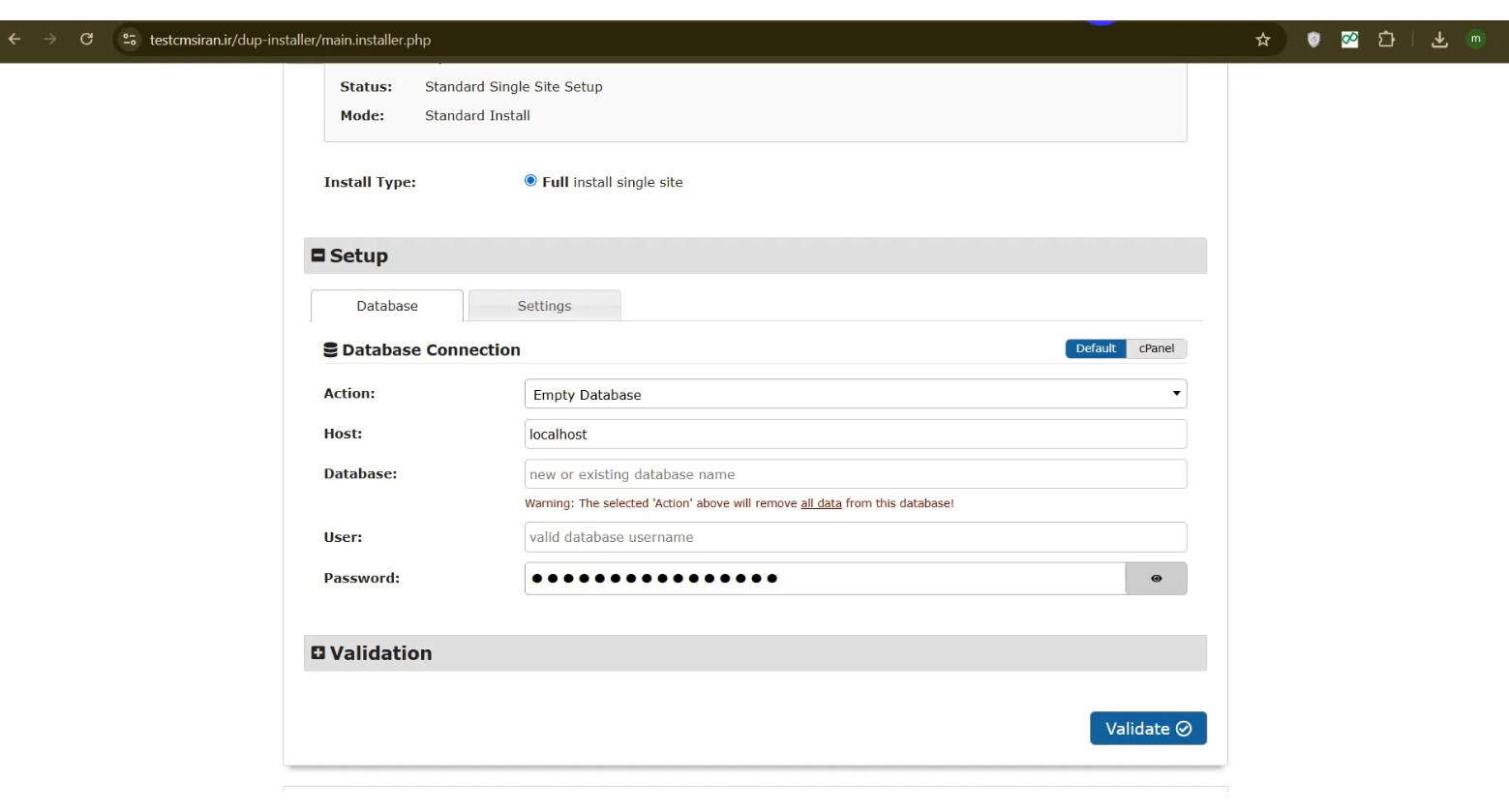
Task: Open the browser extensions puzzle icon
Action: coord(1386,40)
